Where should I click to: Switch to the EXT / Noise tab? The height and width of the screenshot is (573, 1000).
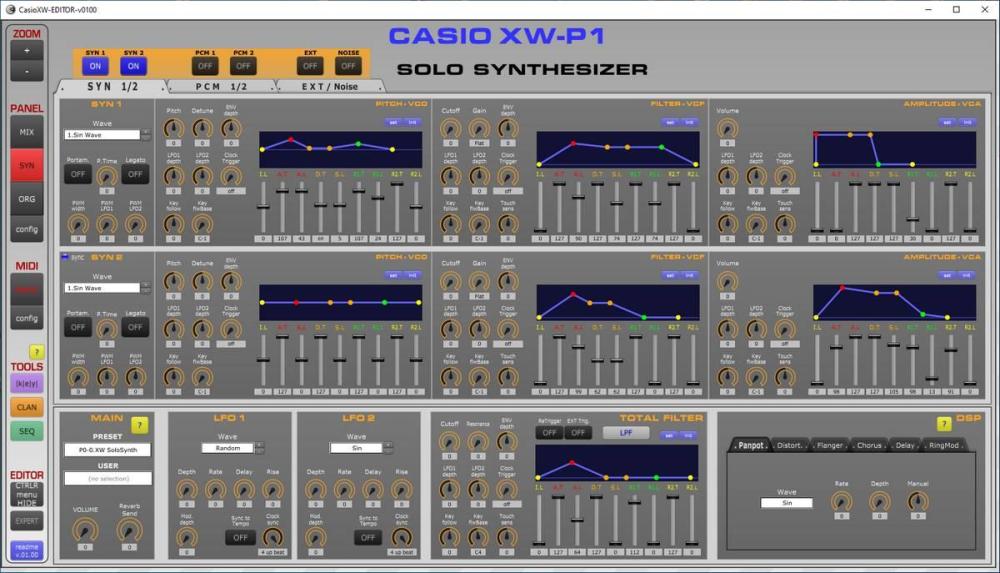tap(330, 86)
